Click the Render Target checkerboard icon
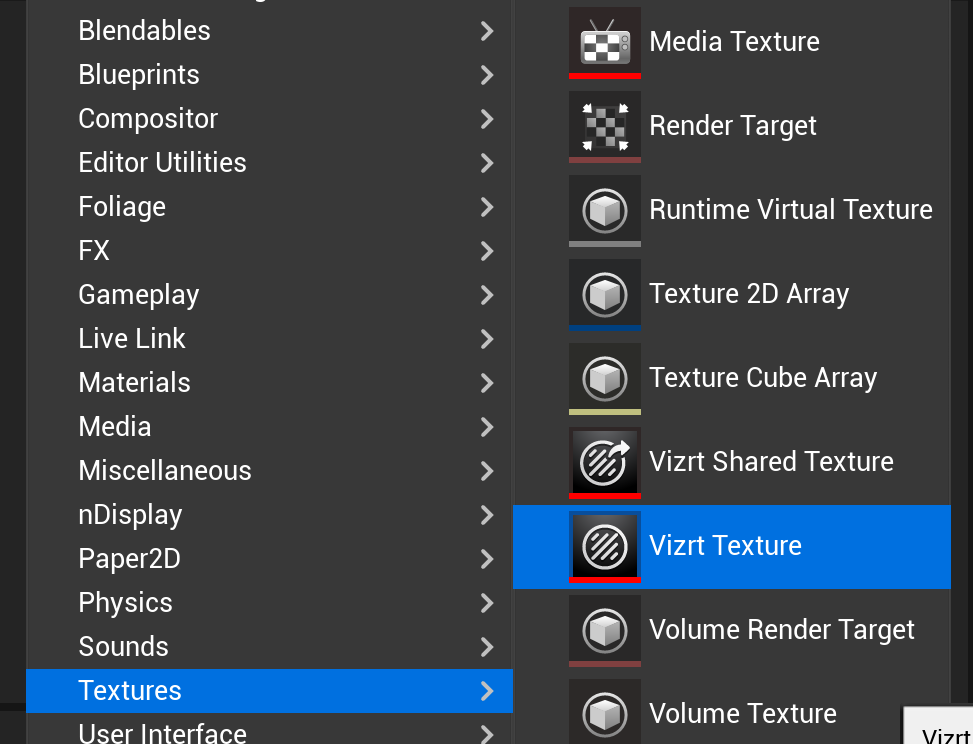The height and width of the screenshot is (744, 973). click(604, 126)
